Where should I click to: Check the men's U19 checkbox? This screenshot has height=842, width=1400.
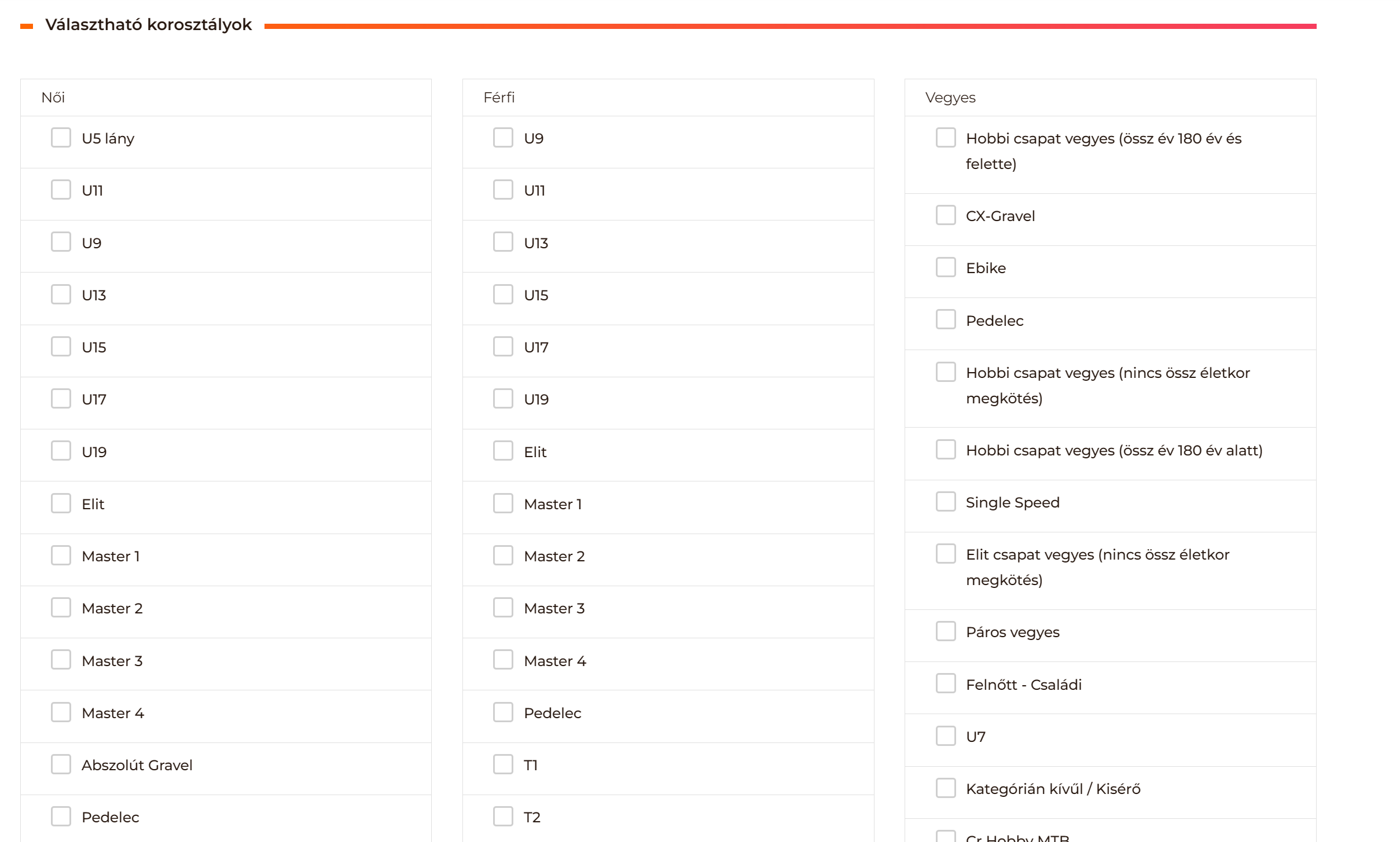503,399
